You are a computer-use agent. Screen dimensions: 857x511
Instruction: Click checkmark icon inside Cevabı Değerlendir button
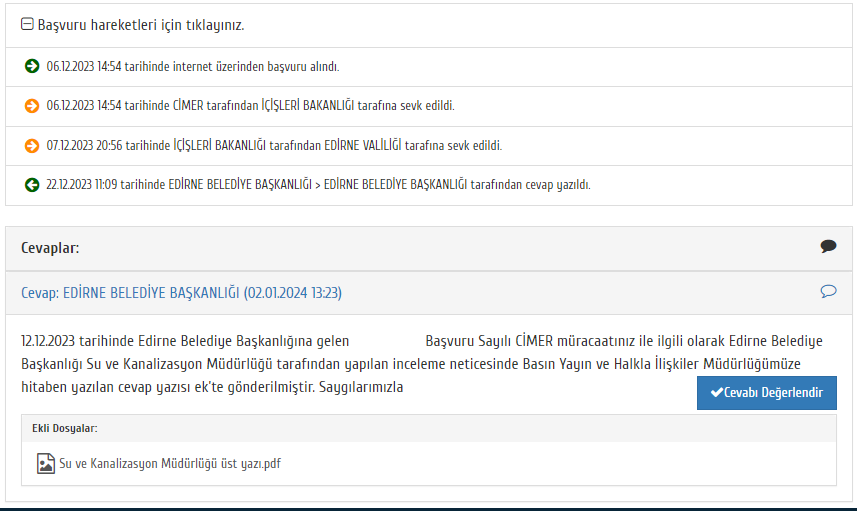point(716,393)
